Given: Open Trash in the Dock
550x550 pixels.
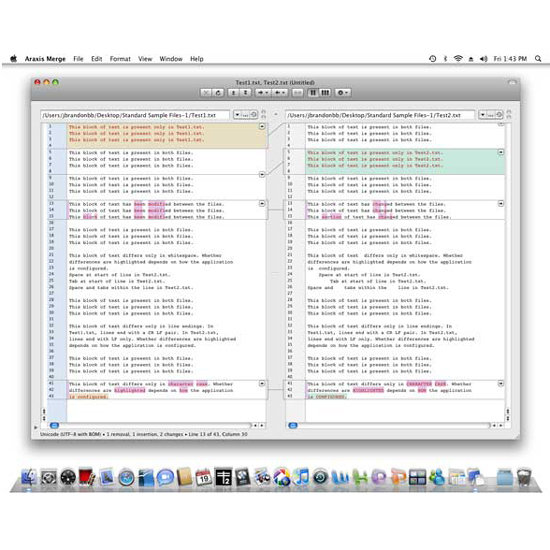Looking at the screenshot, I should tap(524, 477).
